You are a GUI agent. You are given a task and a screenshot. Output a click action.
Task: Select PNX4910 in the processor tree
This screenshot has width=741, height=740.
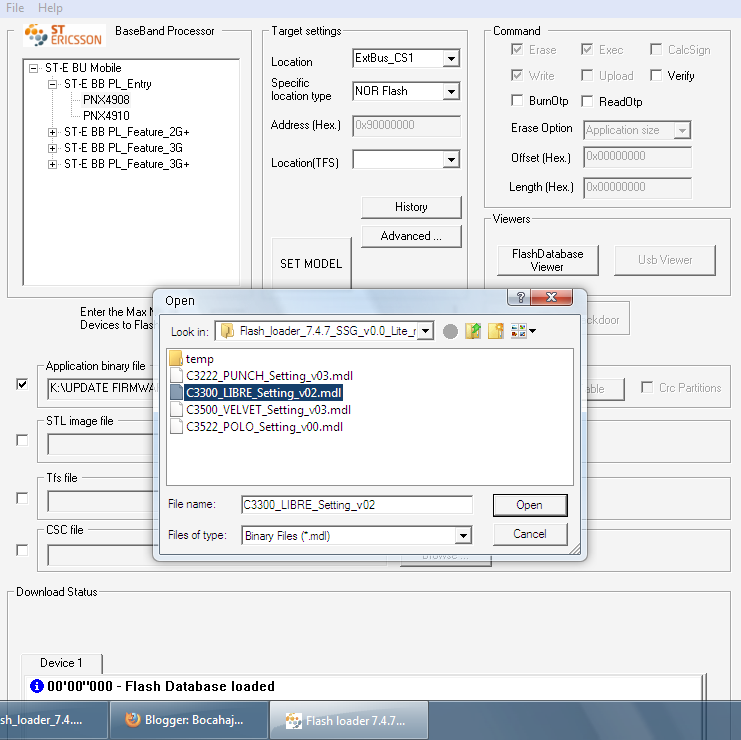click(x=106, y=116)
